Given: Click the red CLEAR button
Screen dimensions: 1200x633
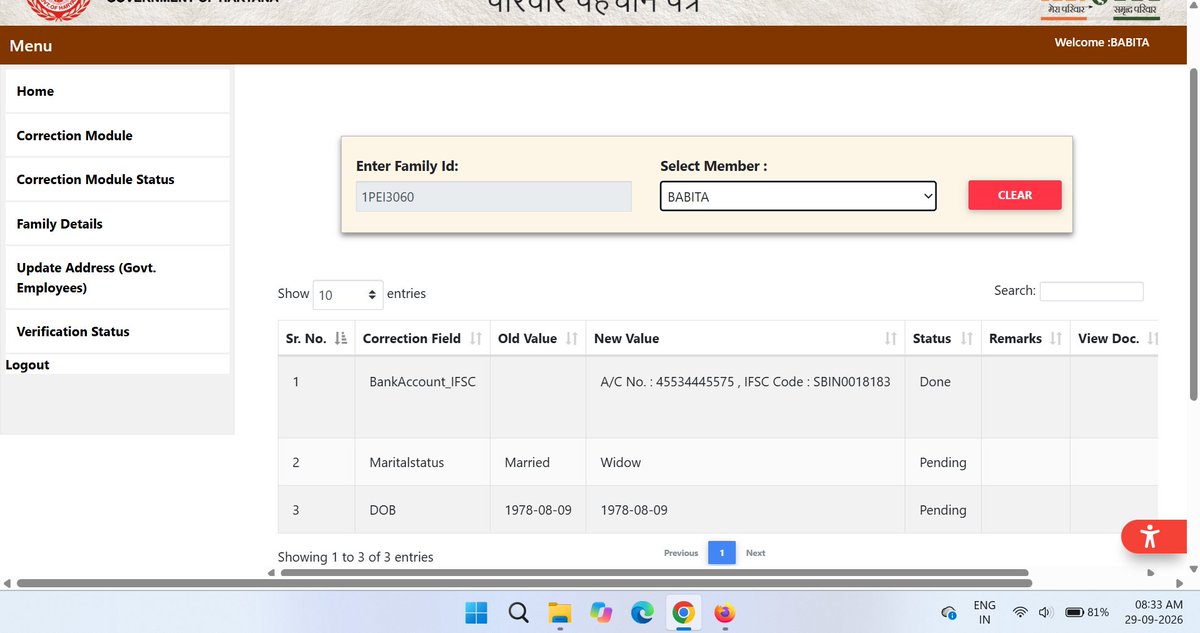Looking at the screenshot, I should point(1015,195).
